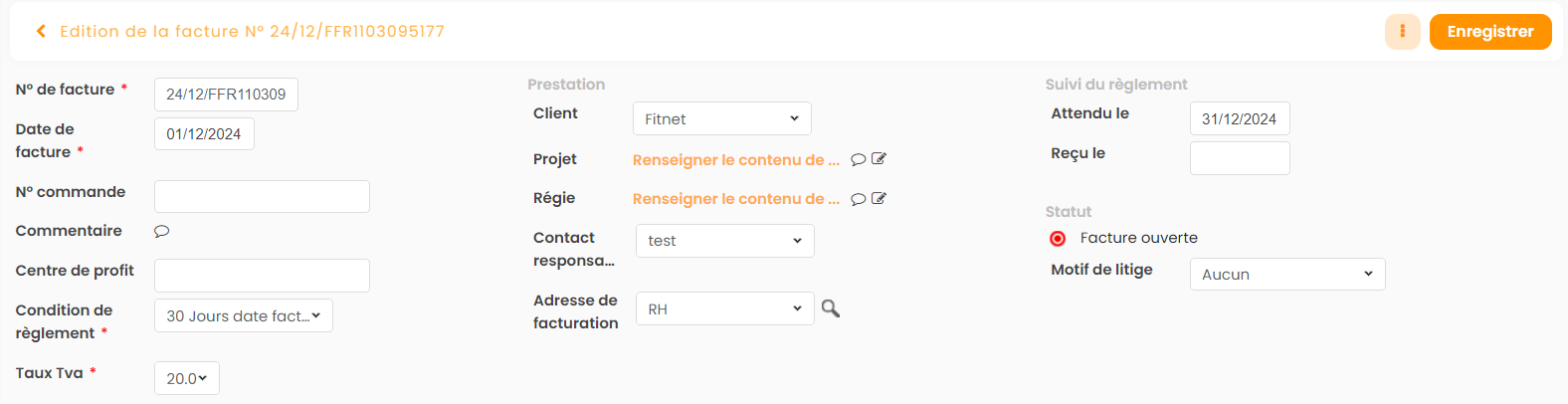1568x404 pixels.
Task: Click the N° commande input field
Action: pos(262,196)
